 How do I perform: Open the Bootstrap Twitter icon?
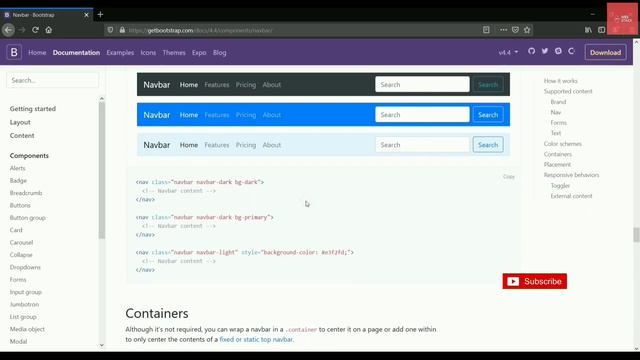545,51
